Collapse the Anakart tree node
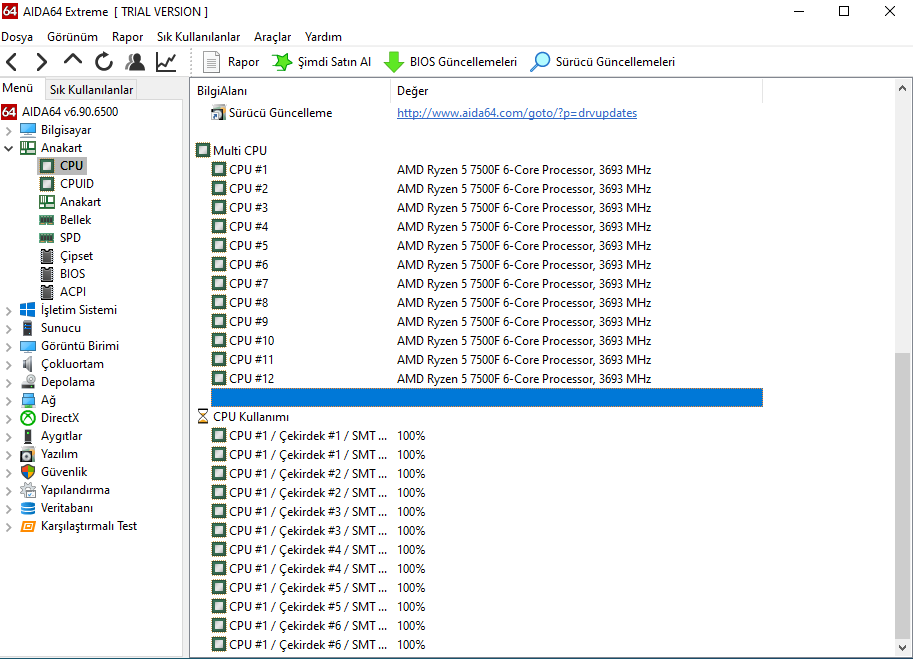913x659 pixels. point(8,148)
